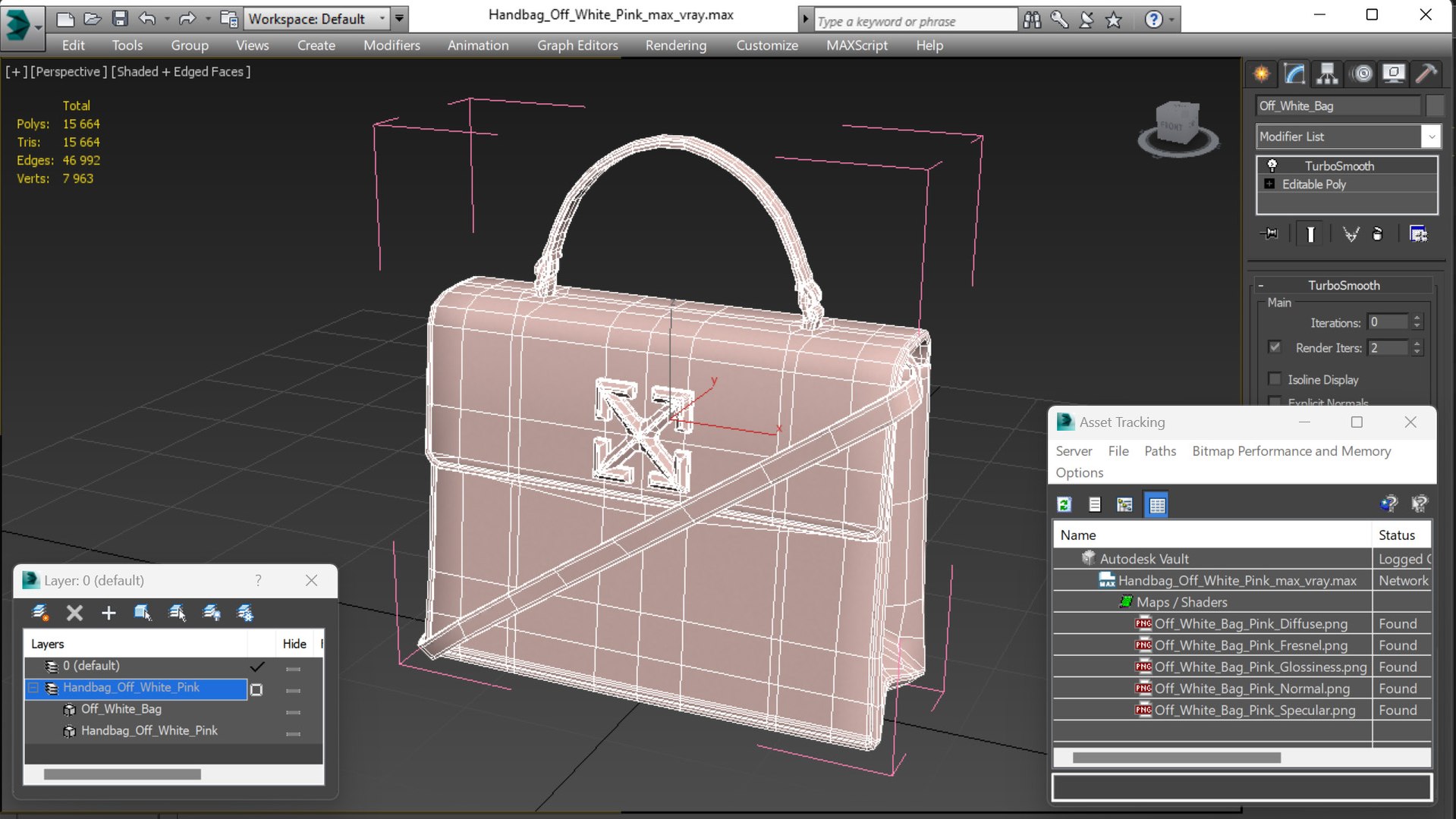Viewport: 1456px width, 819px height.
Task: Set 0 (default) layer as current checkmark
Action: (257, 667)
